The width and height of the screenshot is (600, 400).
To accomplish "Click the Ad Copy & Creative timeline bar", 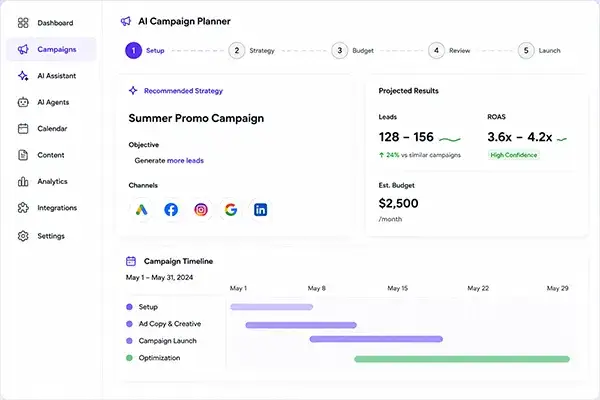I will [301, 325].
